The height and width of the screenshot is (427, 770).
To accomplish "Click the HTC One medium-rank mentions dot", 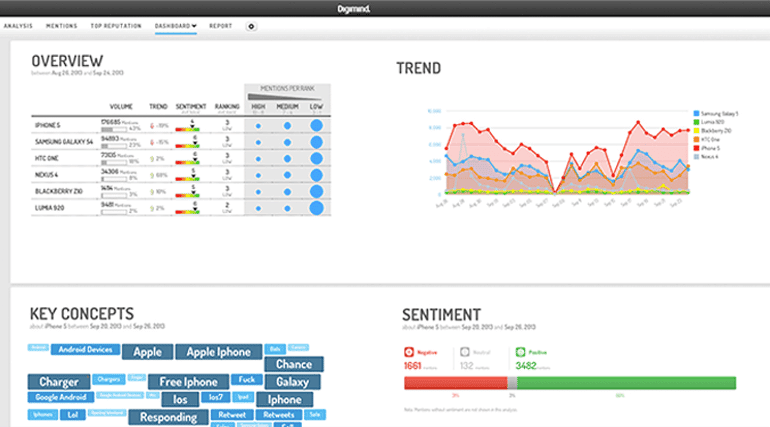I will coord(287,159).
